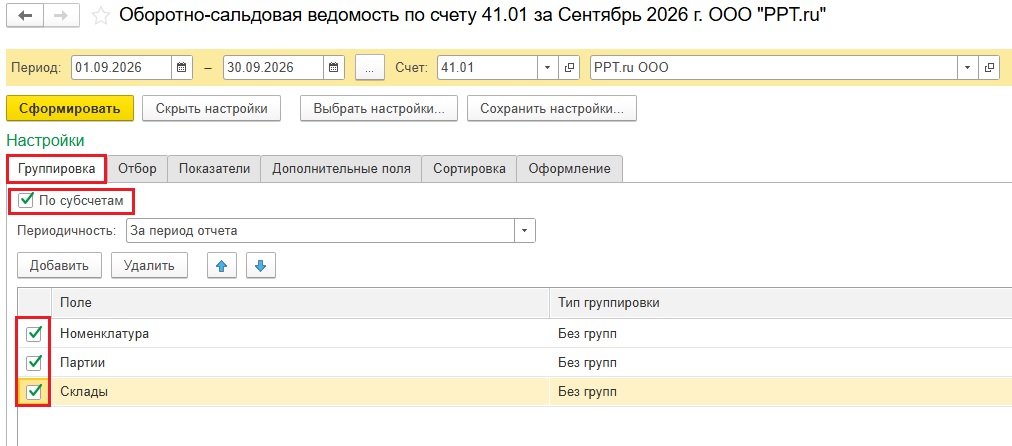This screenshot has width=1012, height=446.
Task: Click Без групп in the Склады row
Action: (x=587, y=392)
